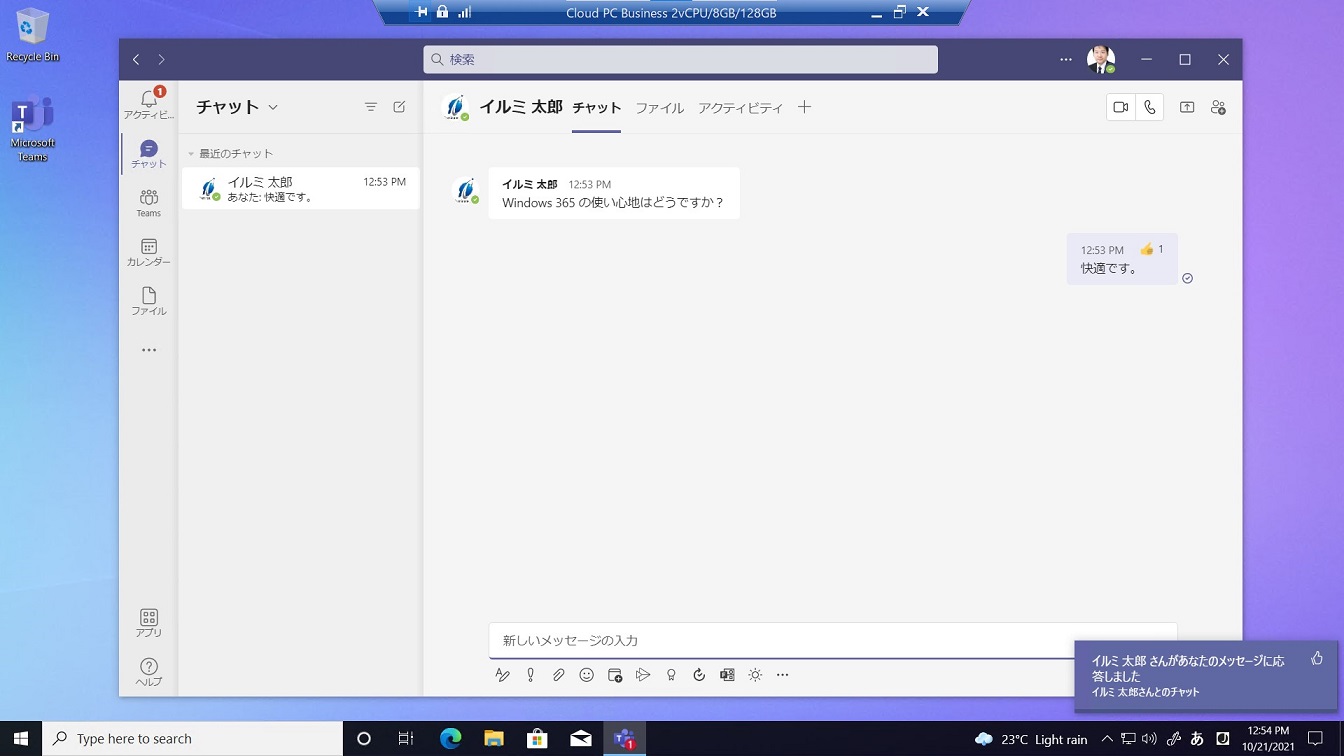
Task: Start a video call
Action: (x=1121, y=107)
